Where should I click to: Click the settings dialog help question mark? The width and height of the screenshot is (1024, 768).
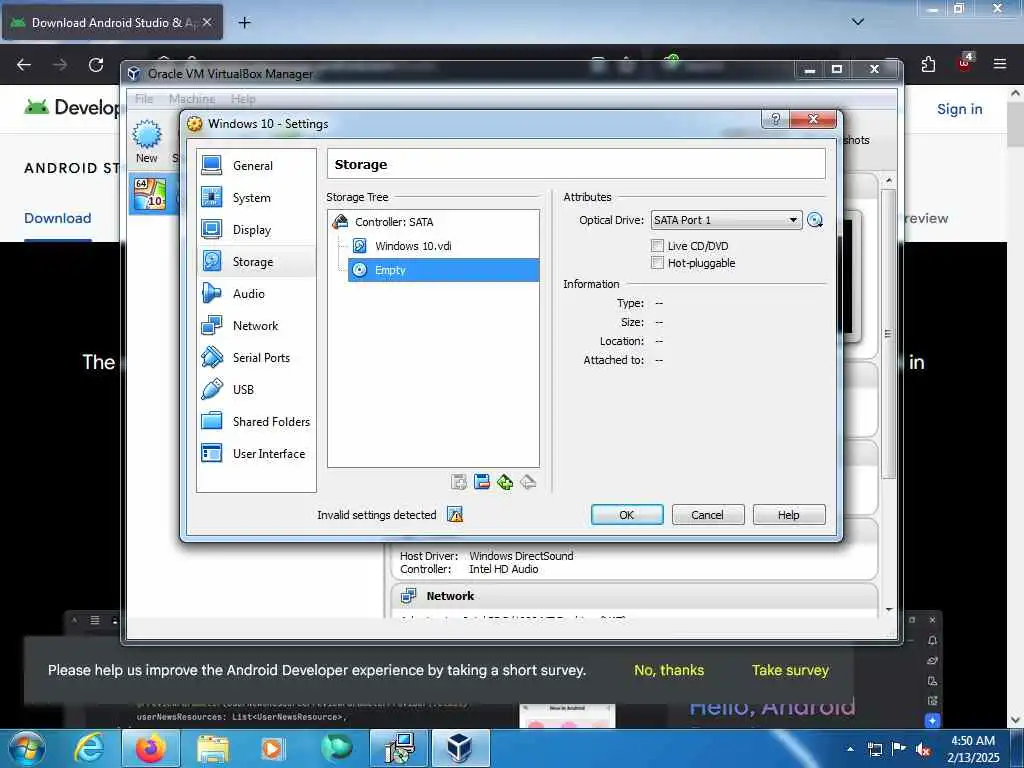tap(775, 119)
